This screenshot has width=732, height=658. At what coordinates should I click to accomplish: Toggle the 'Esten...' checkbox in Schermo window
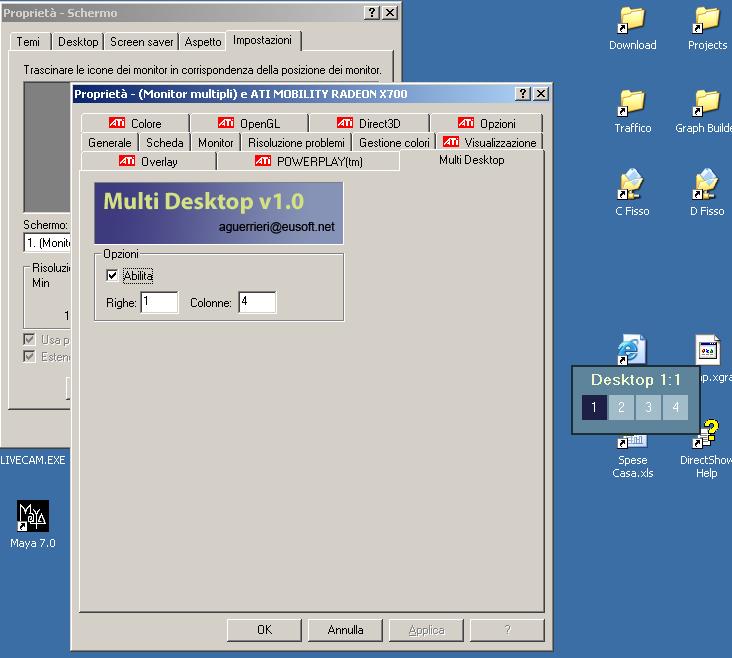29,356
